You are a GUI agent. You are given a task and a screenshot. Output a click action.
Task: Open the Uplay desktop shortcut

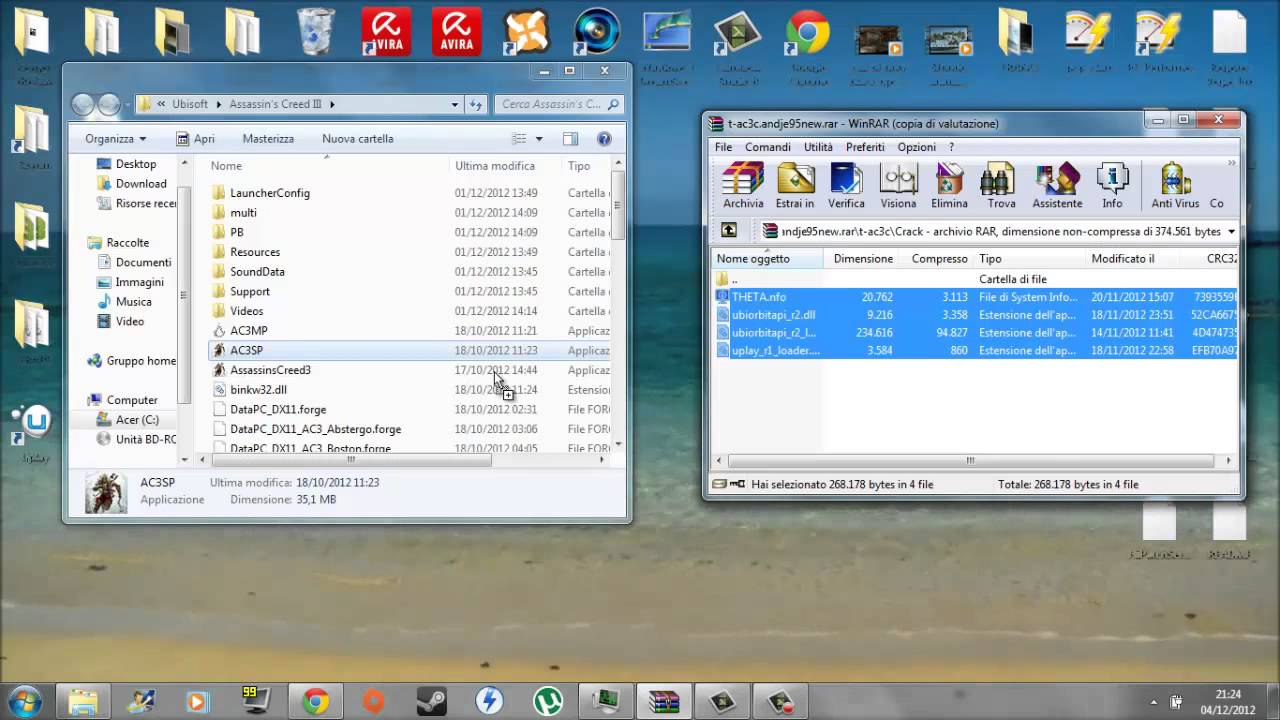[35, 425]
